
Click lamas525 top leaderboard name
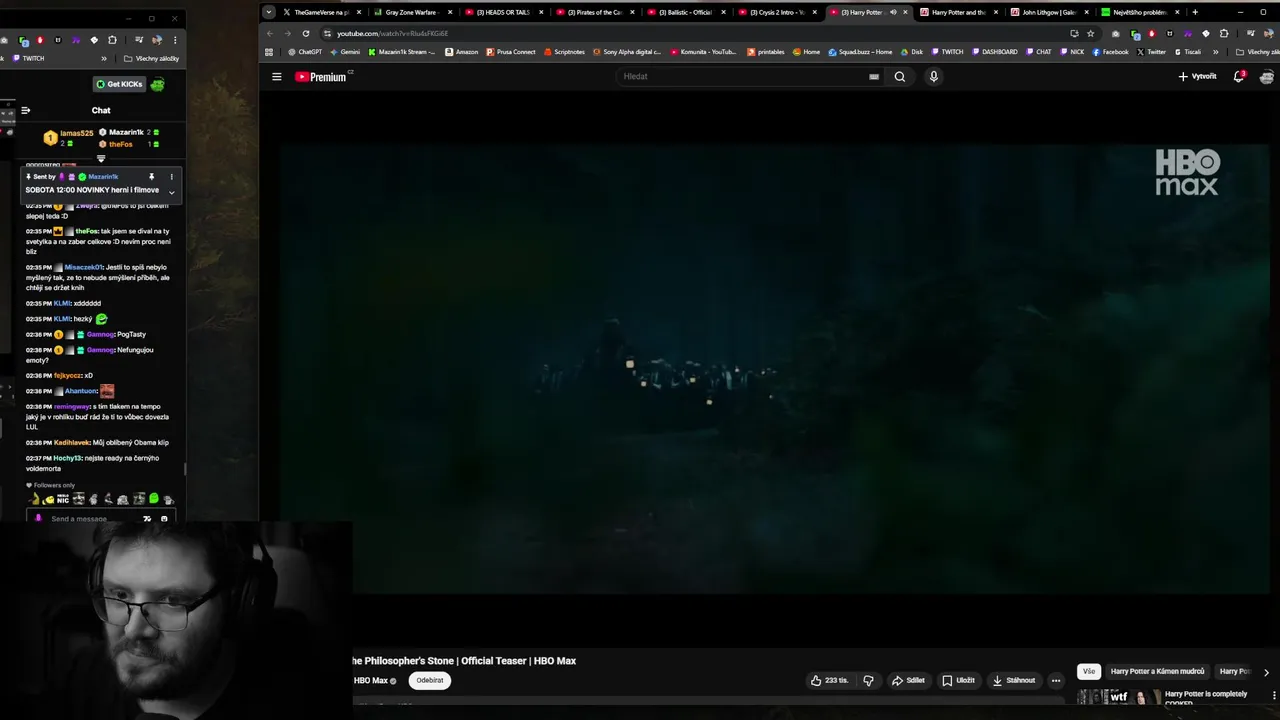click(x=76, y=133)
